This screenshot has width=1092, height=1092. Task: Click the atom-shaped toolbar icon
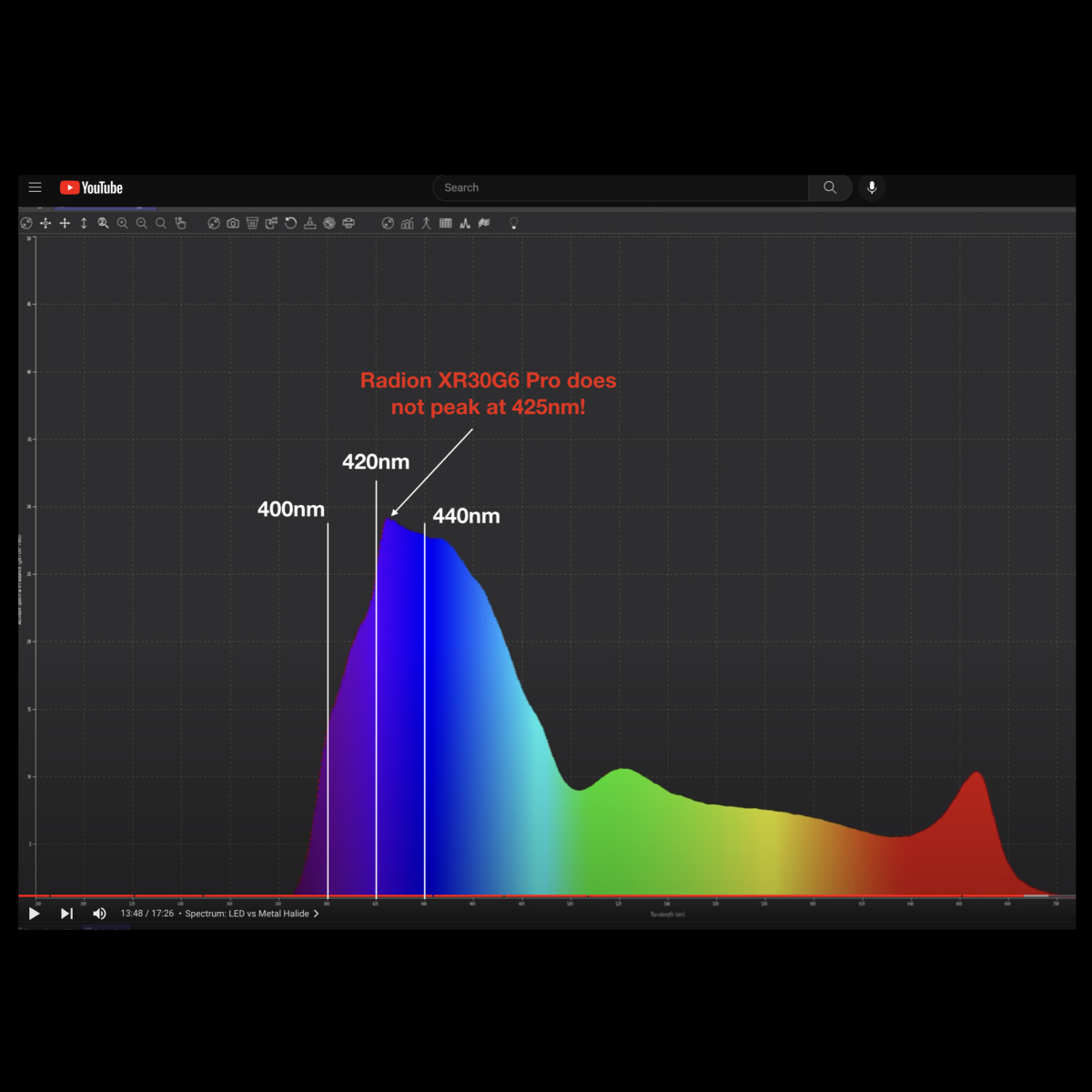click(329, 223)
